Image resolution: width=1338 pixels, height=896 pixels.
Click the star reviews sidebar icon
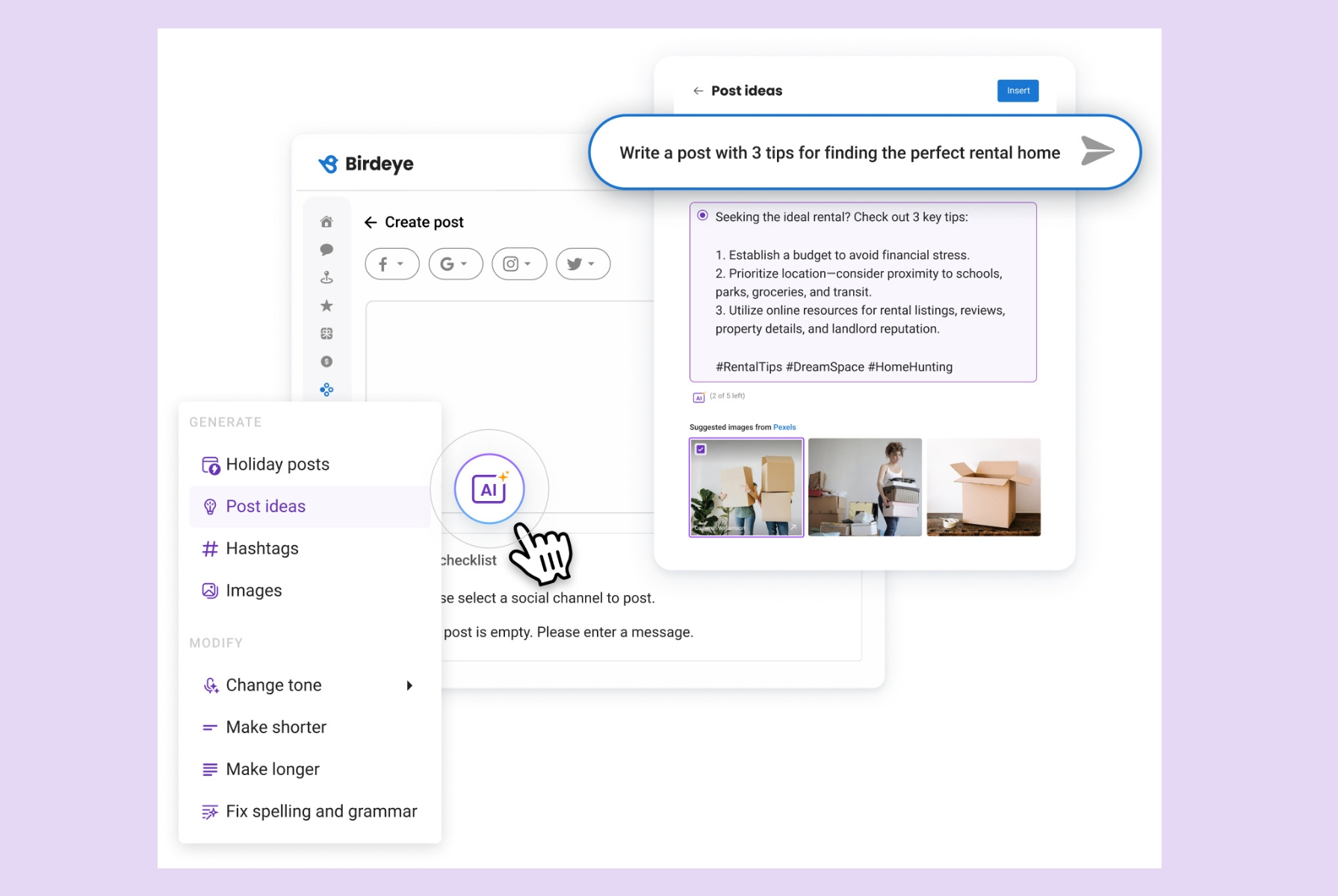click(x=326, y=305)
